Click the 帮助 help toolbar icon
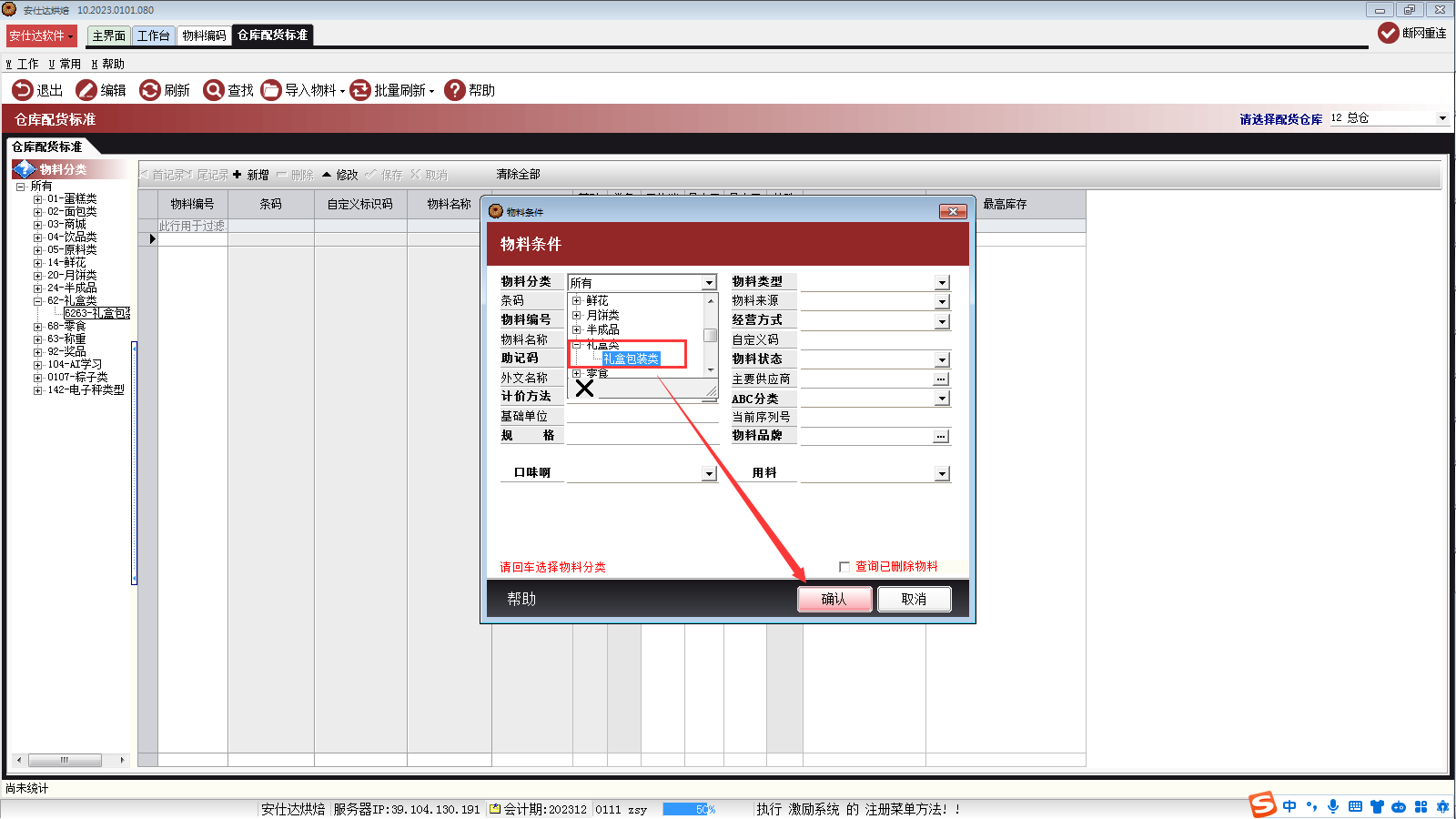The image size is (1456, 819). click(x=455, y=90)
